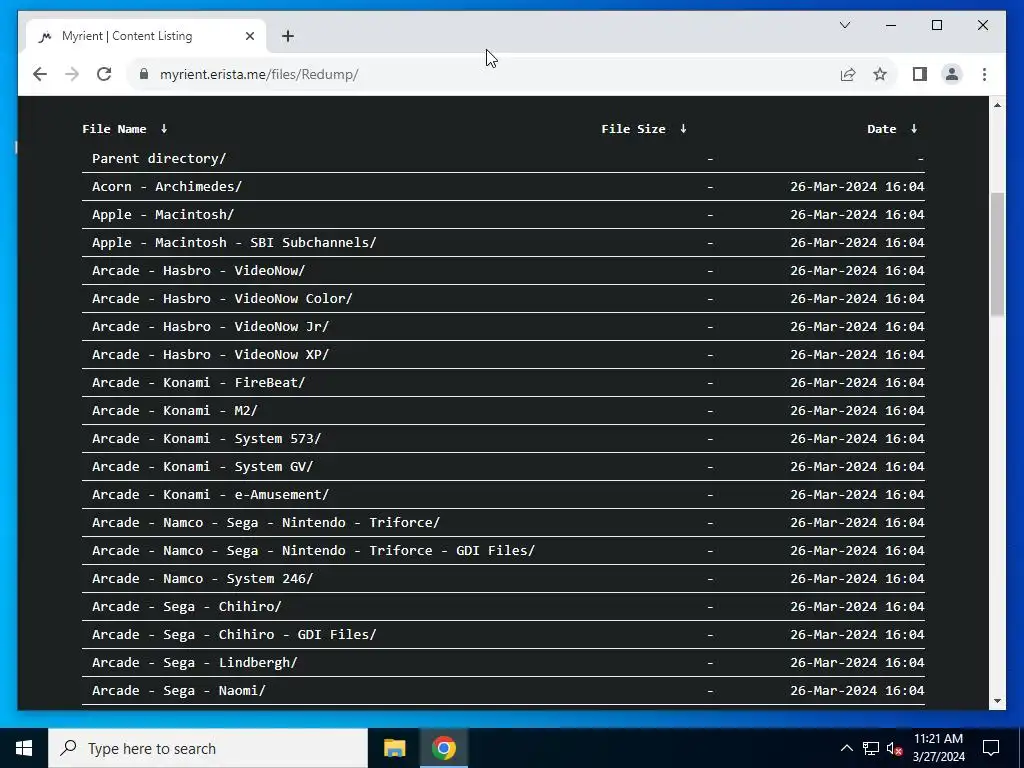Open Arcade - Konami - M2 folder
The image size is (1024, 768).
point(175,411)
